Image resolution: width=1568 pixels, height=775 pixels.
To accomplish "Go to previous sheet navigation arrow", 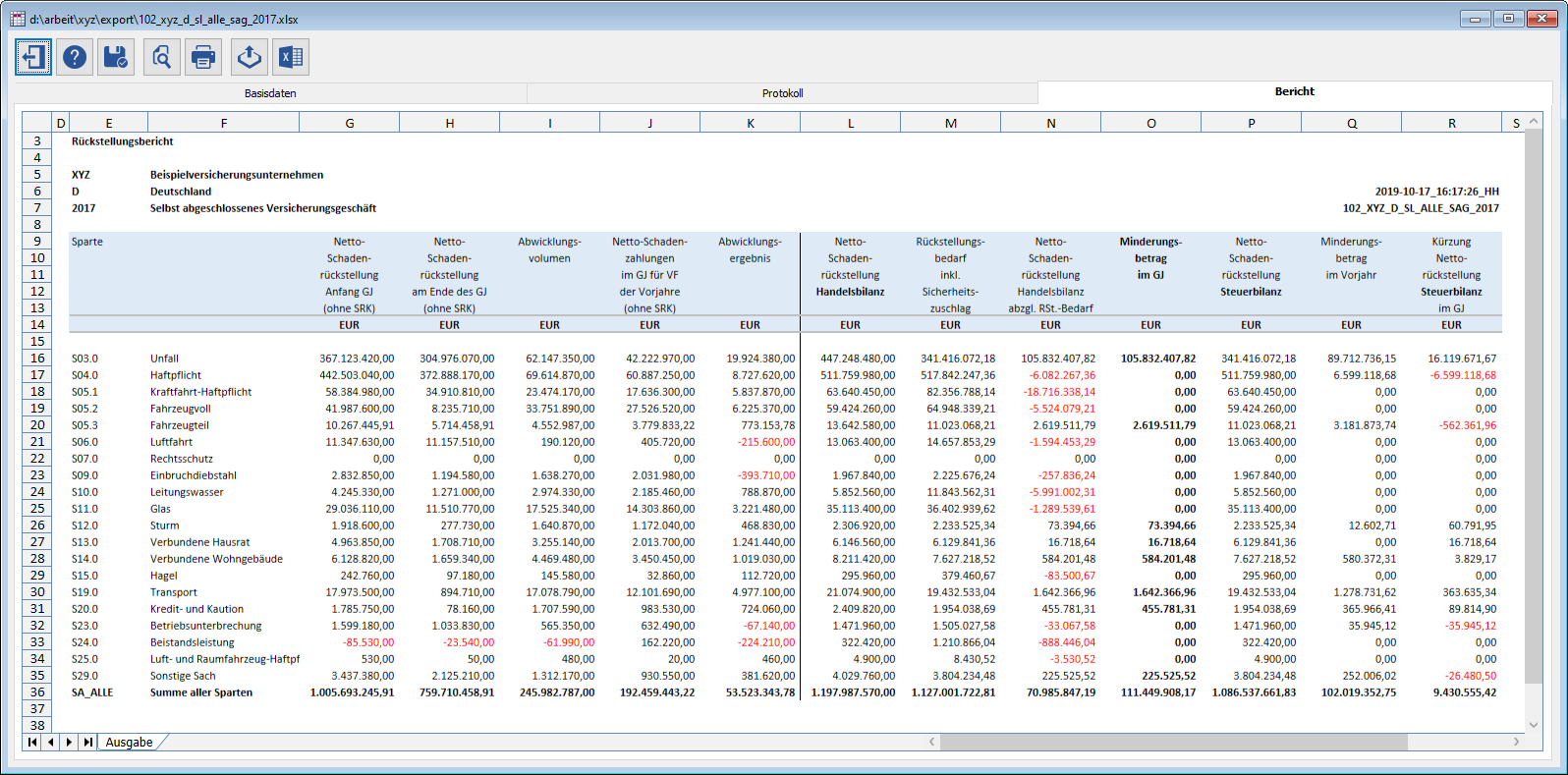I will 51,743.
